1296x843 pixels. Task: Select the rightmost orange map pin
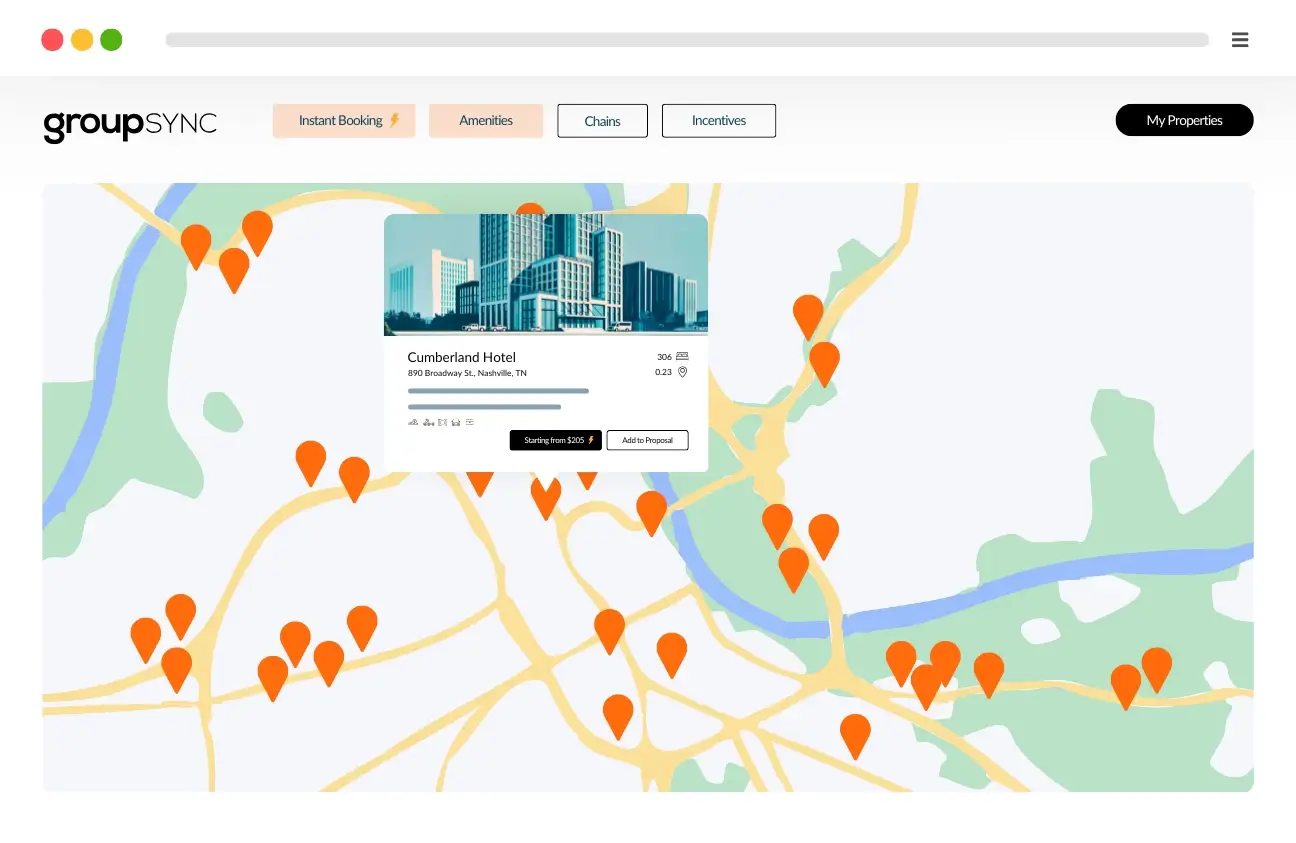[1157, 669]
